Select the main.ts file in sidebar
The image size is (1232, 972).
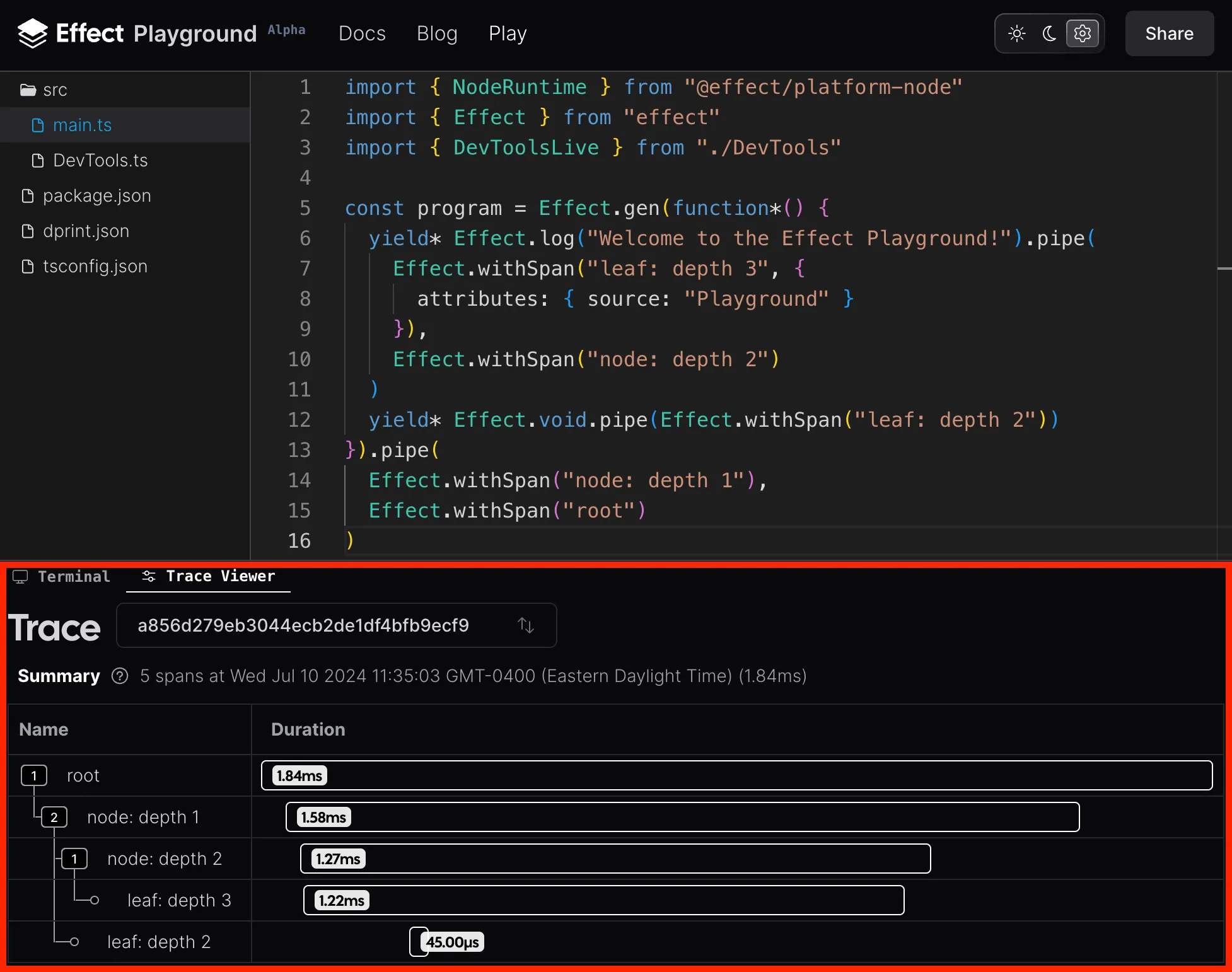click(82, 125)
